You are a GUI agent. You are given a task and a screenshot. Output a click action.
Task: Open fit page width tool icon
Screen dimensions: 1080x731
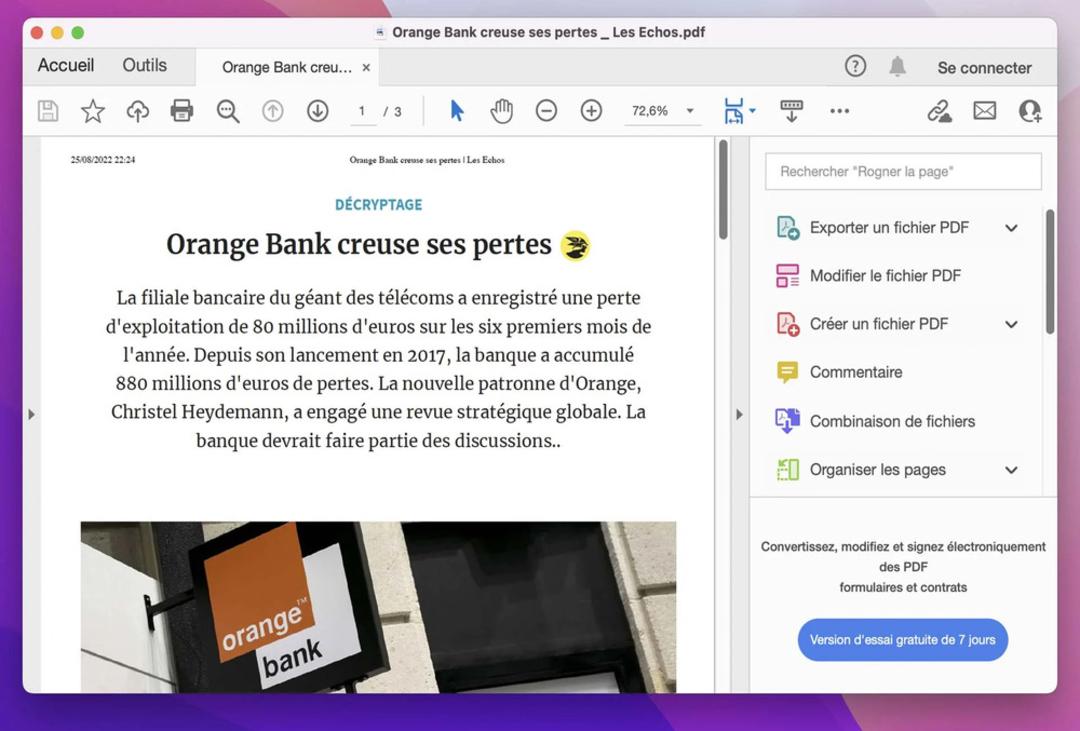point(734,111)
